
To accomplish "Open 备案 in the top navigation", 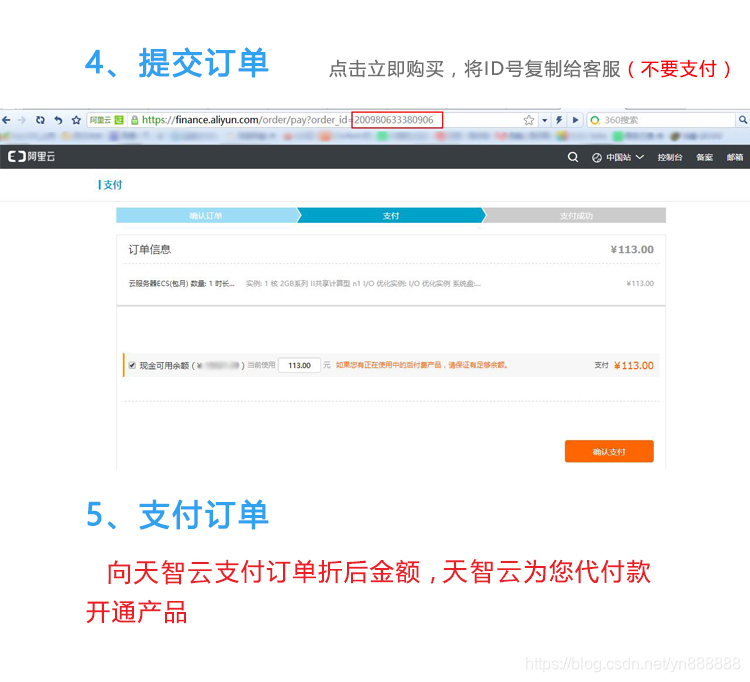I will 704,157.
